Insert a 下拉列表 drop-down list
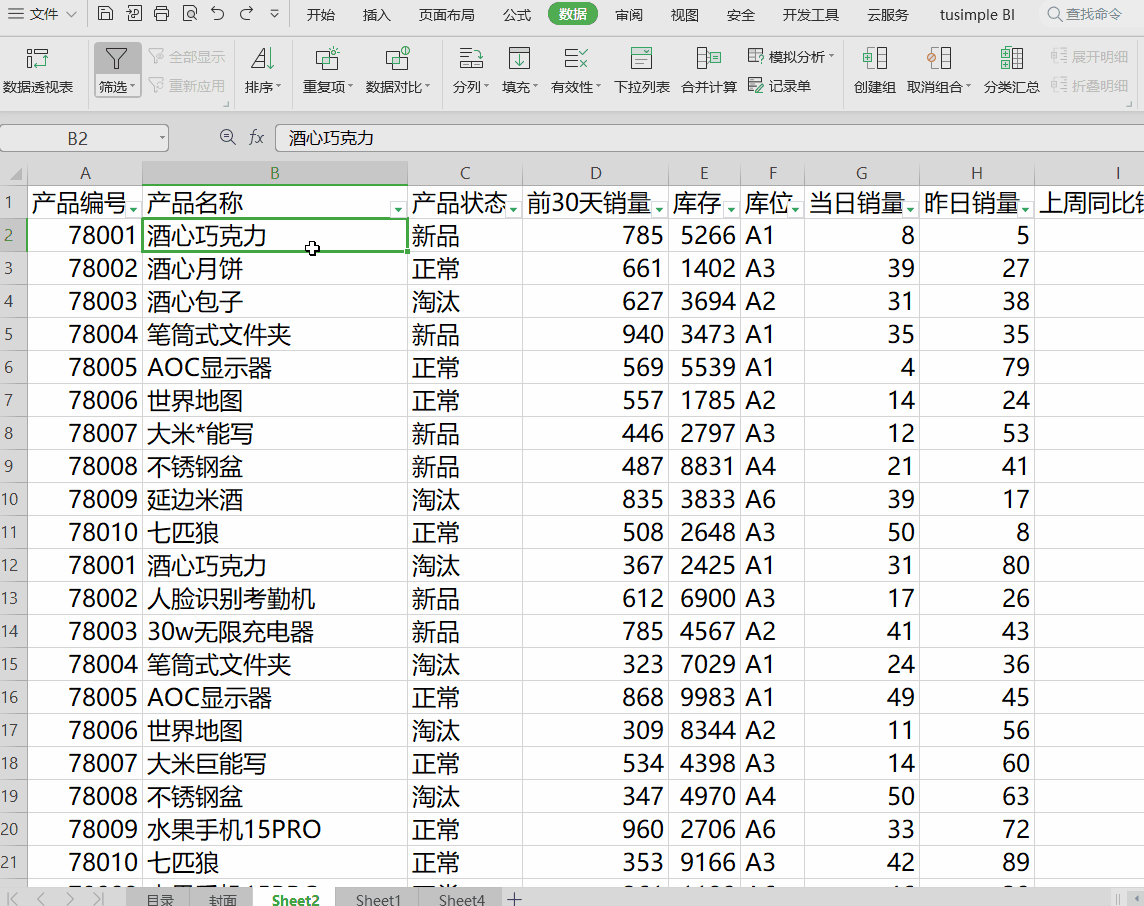The width and height of the screenshot is (1144, 906). pos(641,71)
